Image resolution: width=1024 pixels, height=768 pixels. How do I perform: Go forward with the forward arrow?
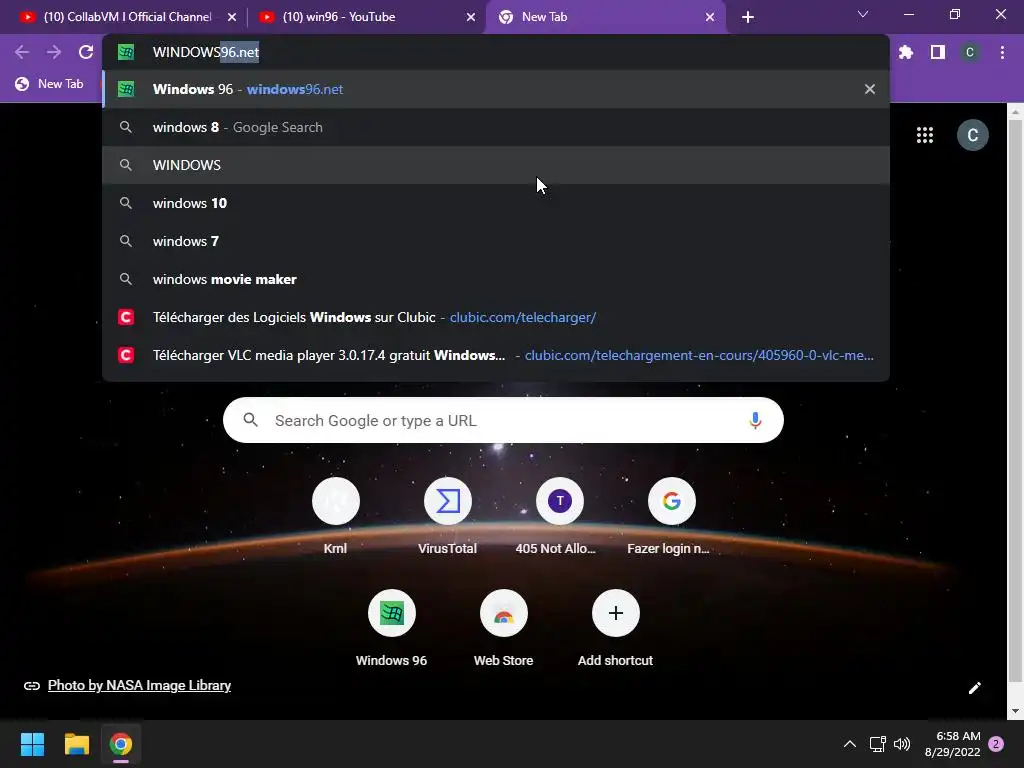point(54,52)
